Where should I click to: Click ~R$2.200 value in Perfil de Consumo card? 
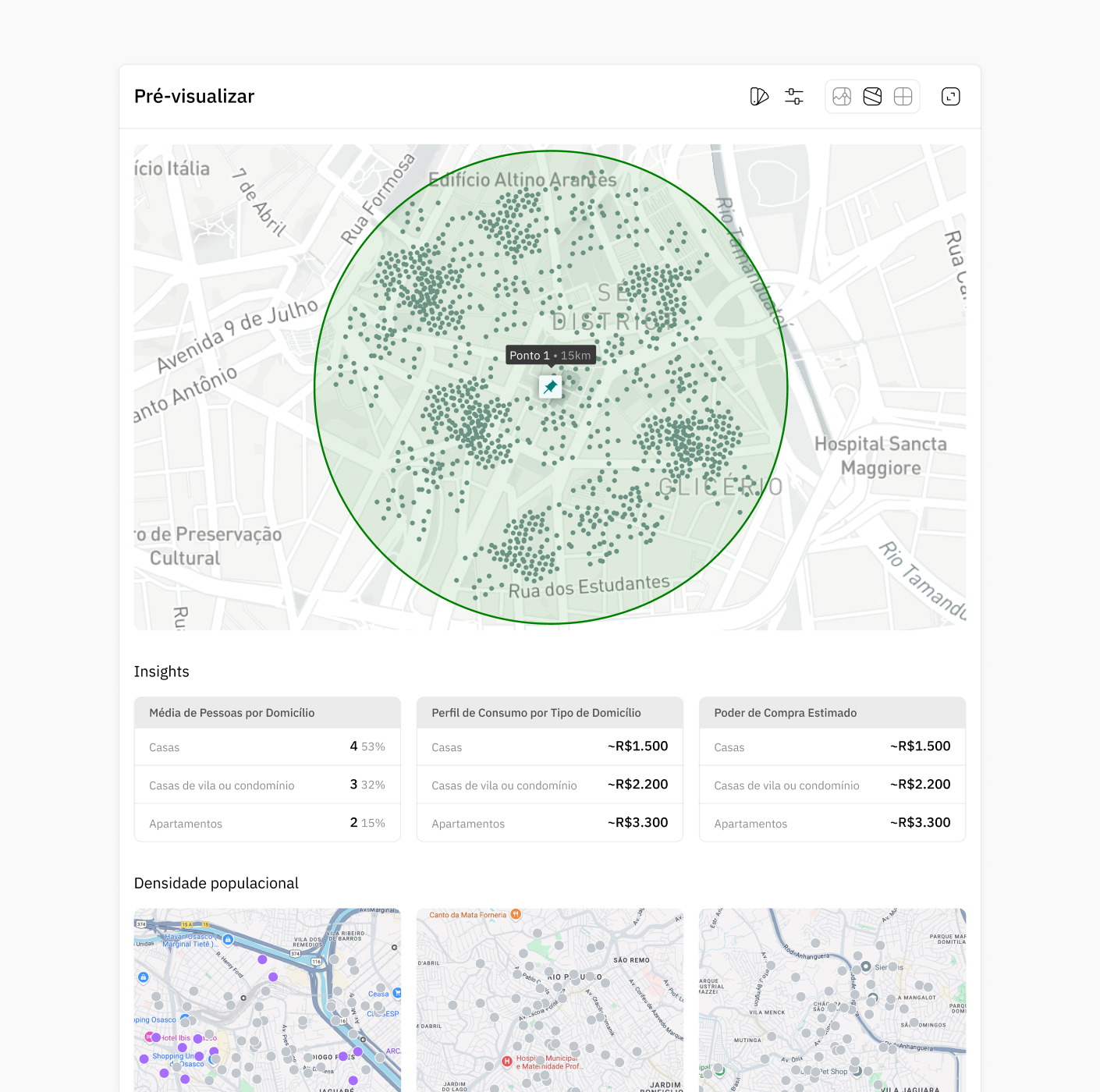[637, 785]
